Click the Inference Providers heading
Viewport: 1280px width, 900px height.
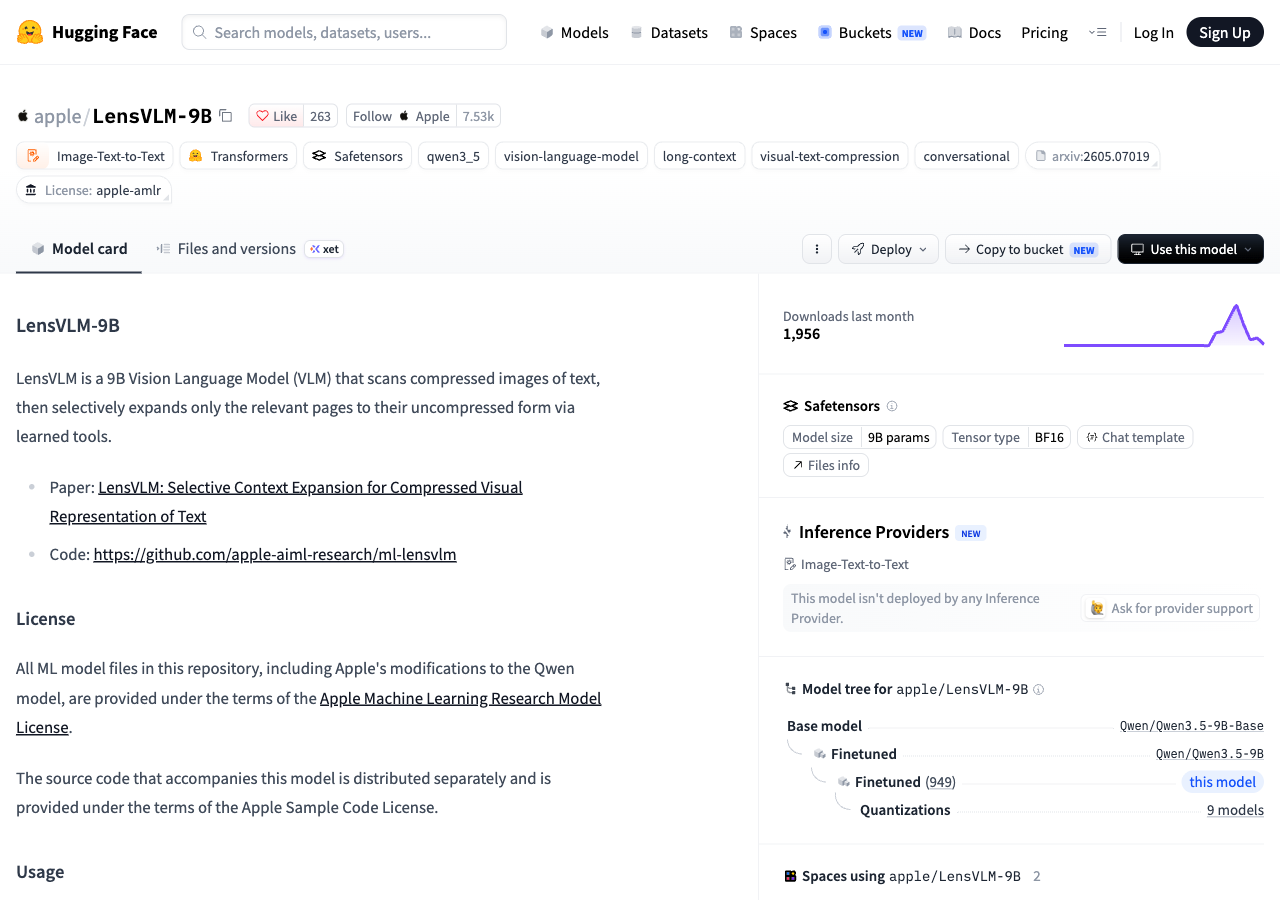[874, 532]
